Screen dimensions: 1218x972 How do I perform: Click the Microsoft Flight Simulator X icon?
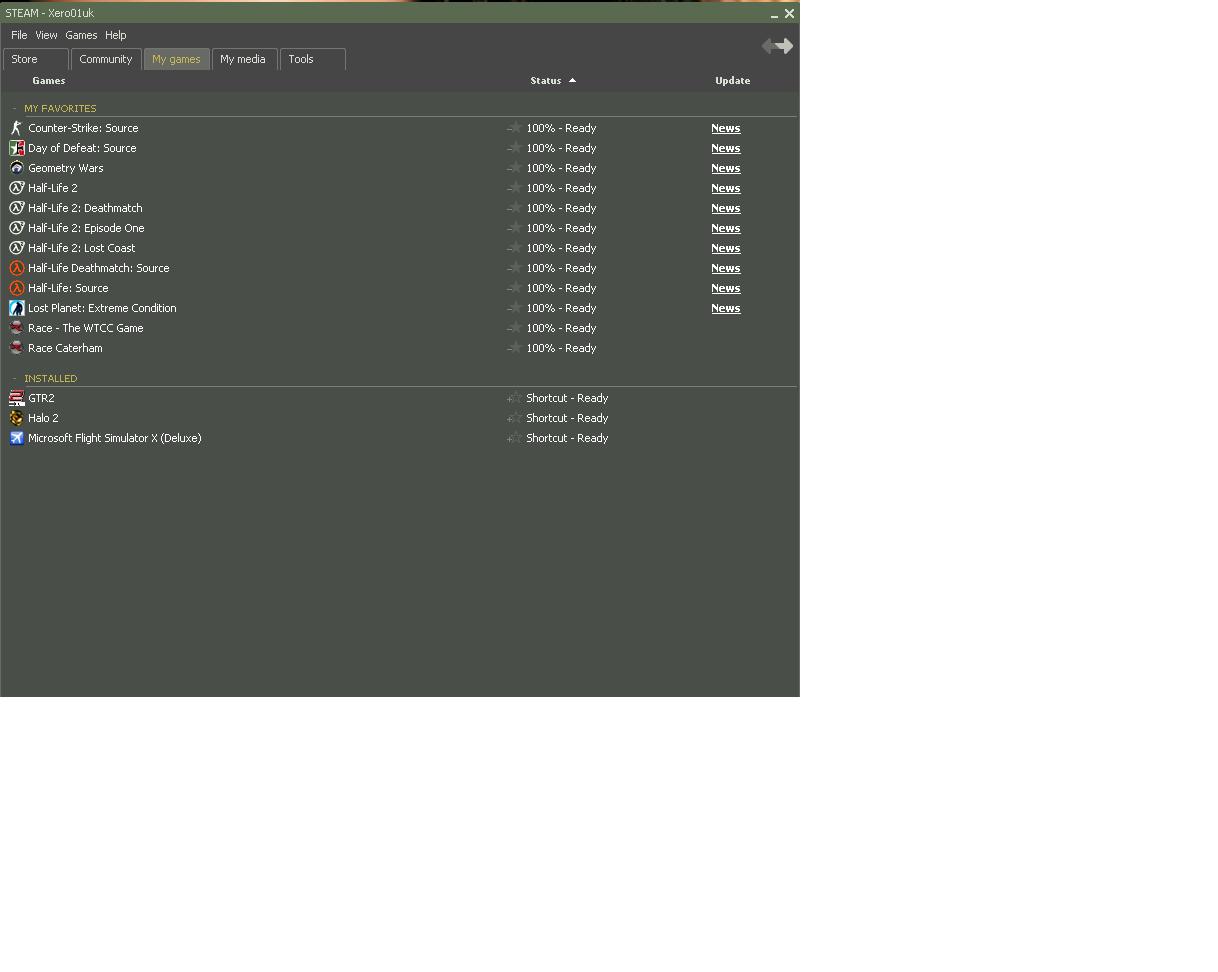pos(16,438)
